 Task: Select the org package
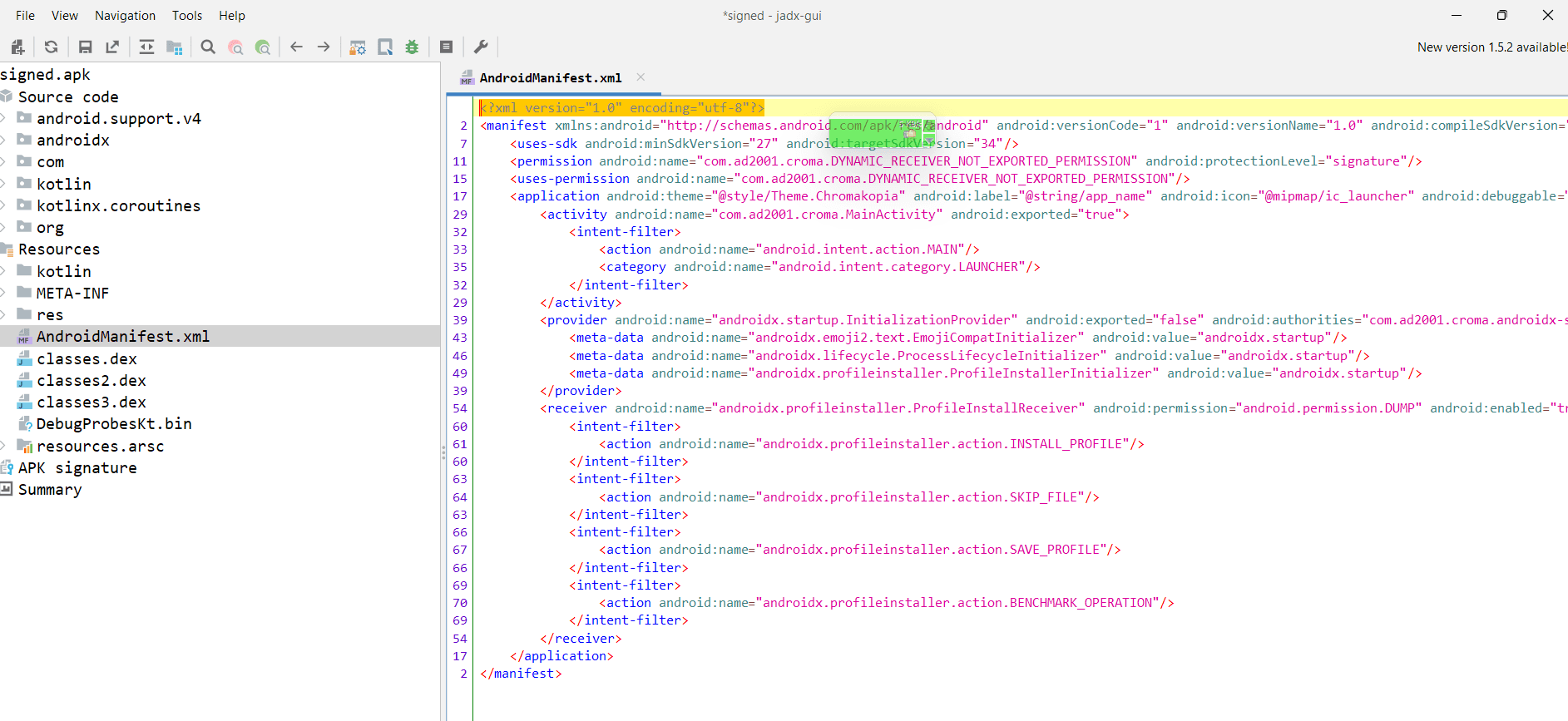[x=50, y=227]
